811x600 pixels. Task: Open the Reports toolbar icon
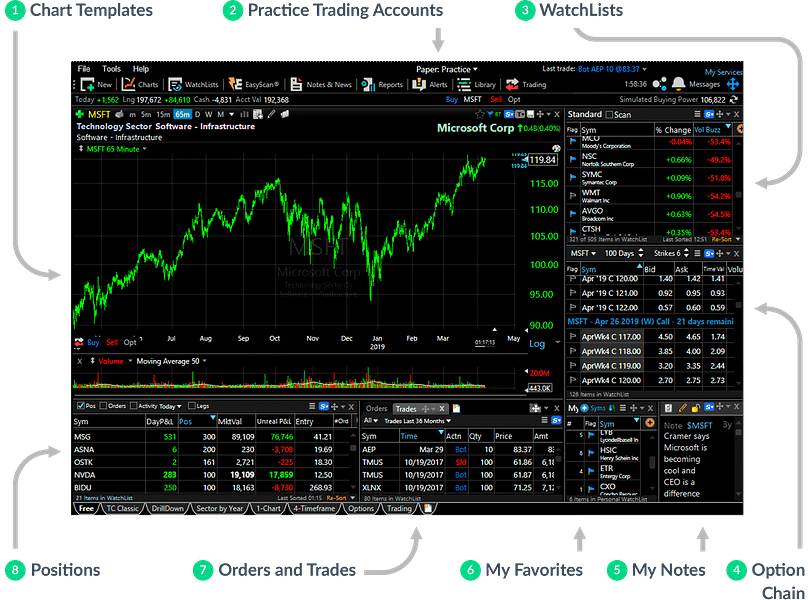tap(383, 85)
